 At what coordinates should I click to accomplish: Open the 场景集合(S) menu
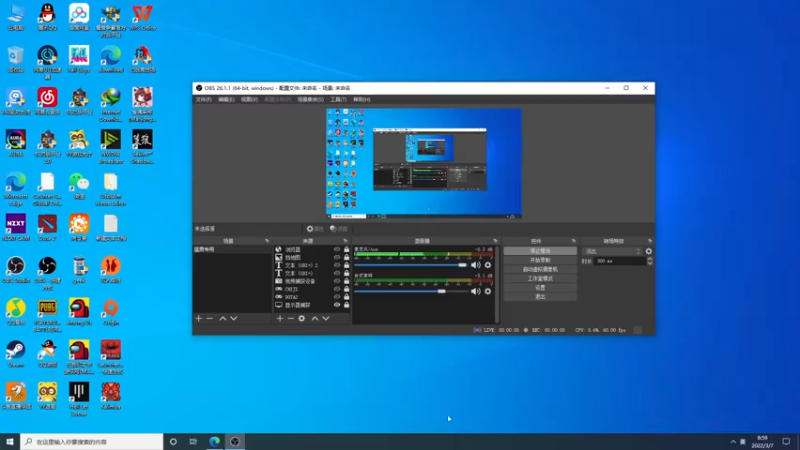coord(310,99)
